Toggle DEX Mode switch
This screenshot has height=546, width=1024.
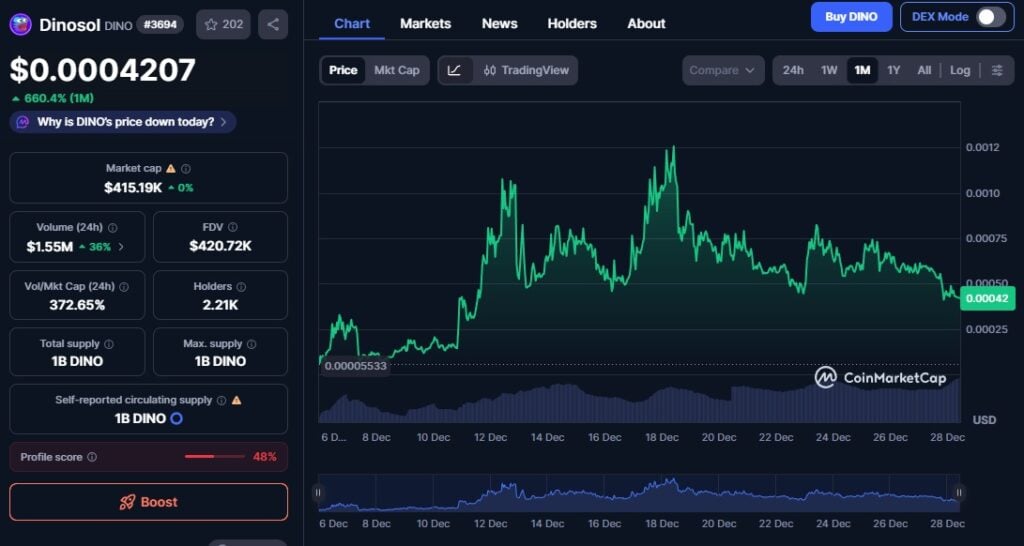991,17
